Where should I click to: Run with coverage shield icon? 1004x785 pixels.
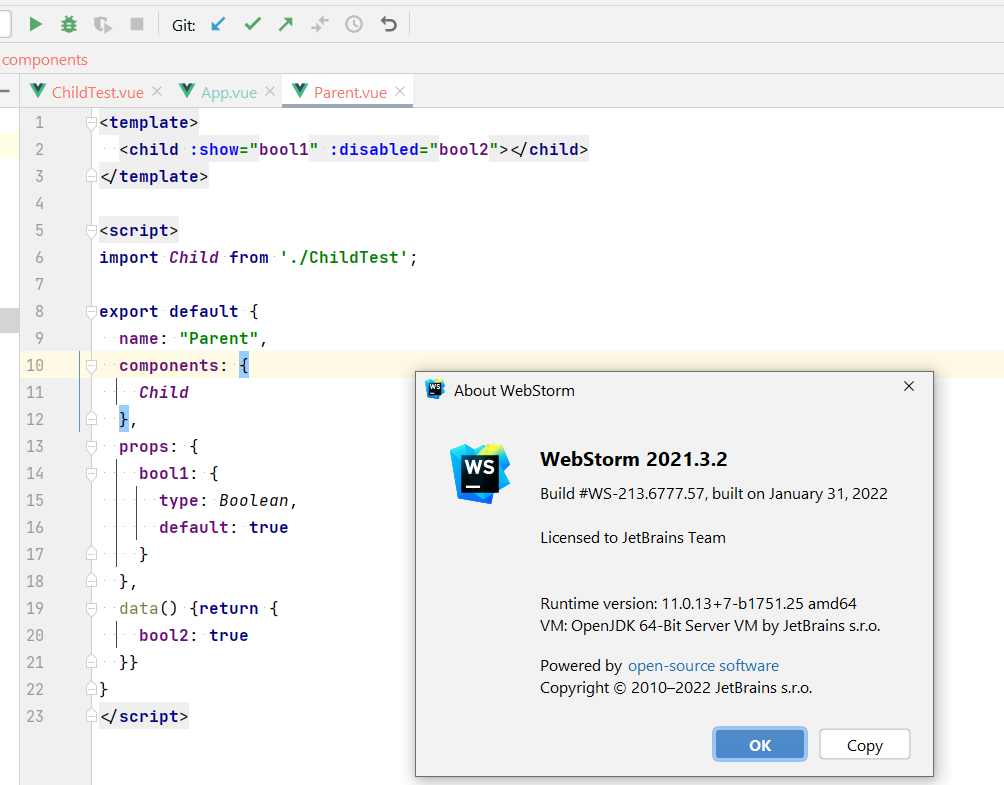[102, 24]
